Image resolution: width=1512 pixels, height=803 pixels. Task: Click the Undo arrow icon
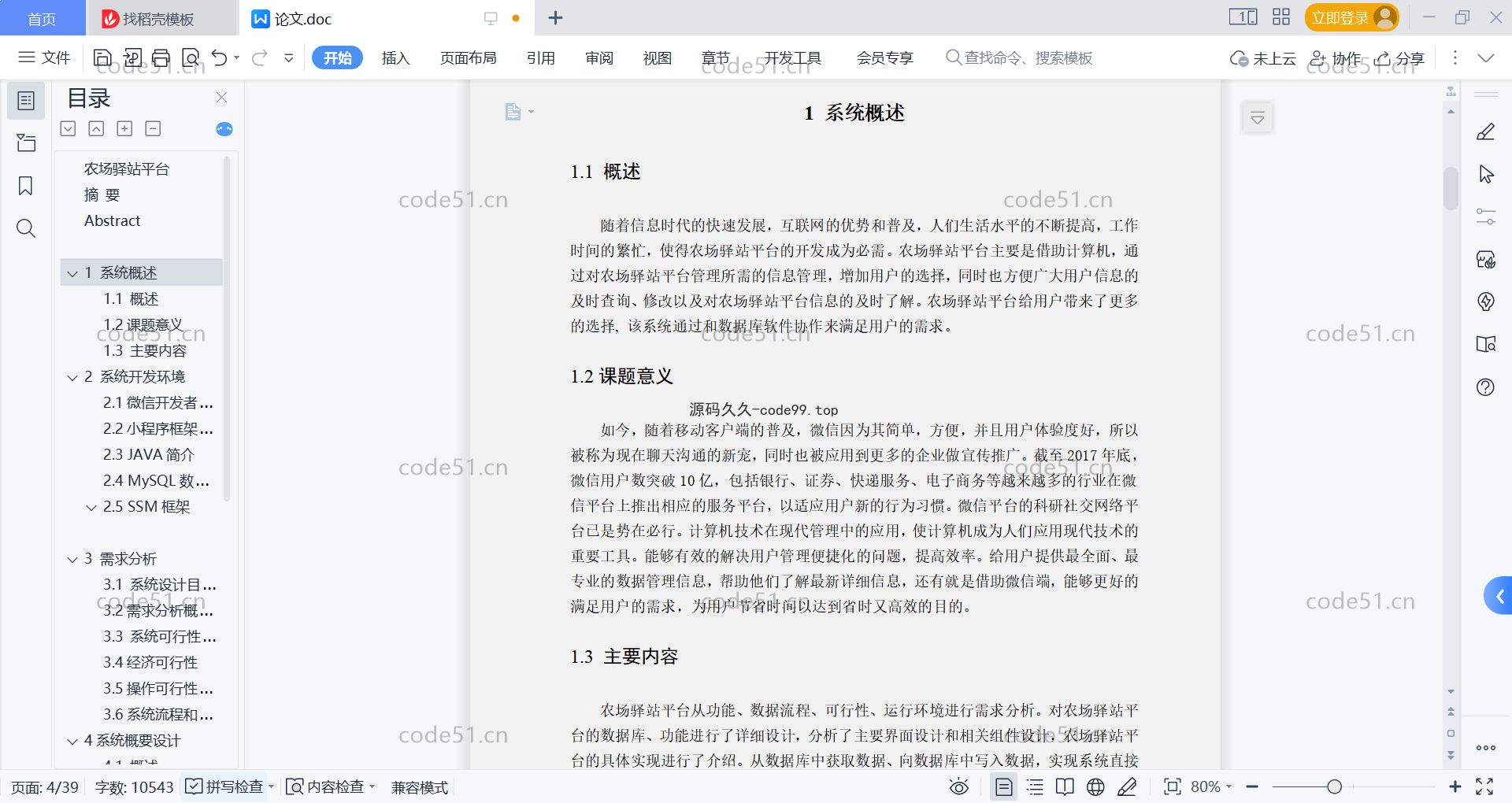tap(220, 57)
